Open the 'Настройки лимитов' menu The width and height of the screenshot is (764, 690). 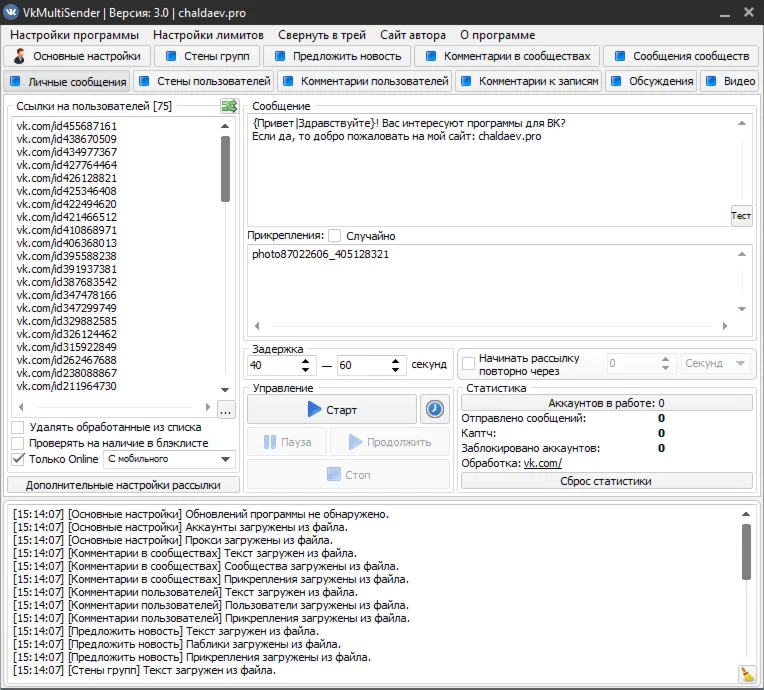[208, 35]
